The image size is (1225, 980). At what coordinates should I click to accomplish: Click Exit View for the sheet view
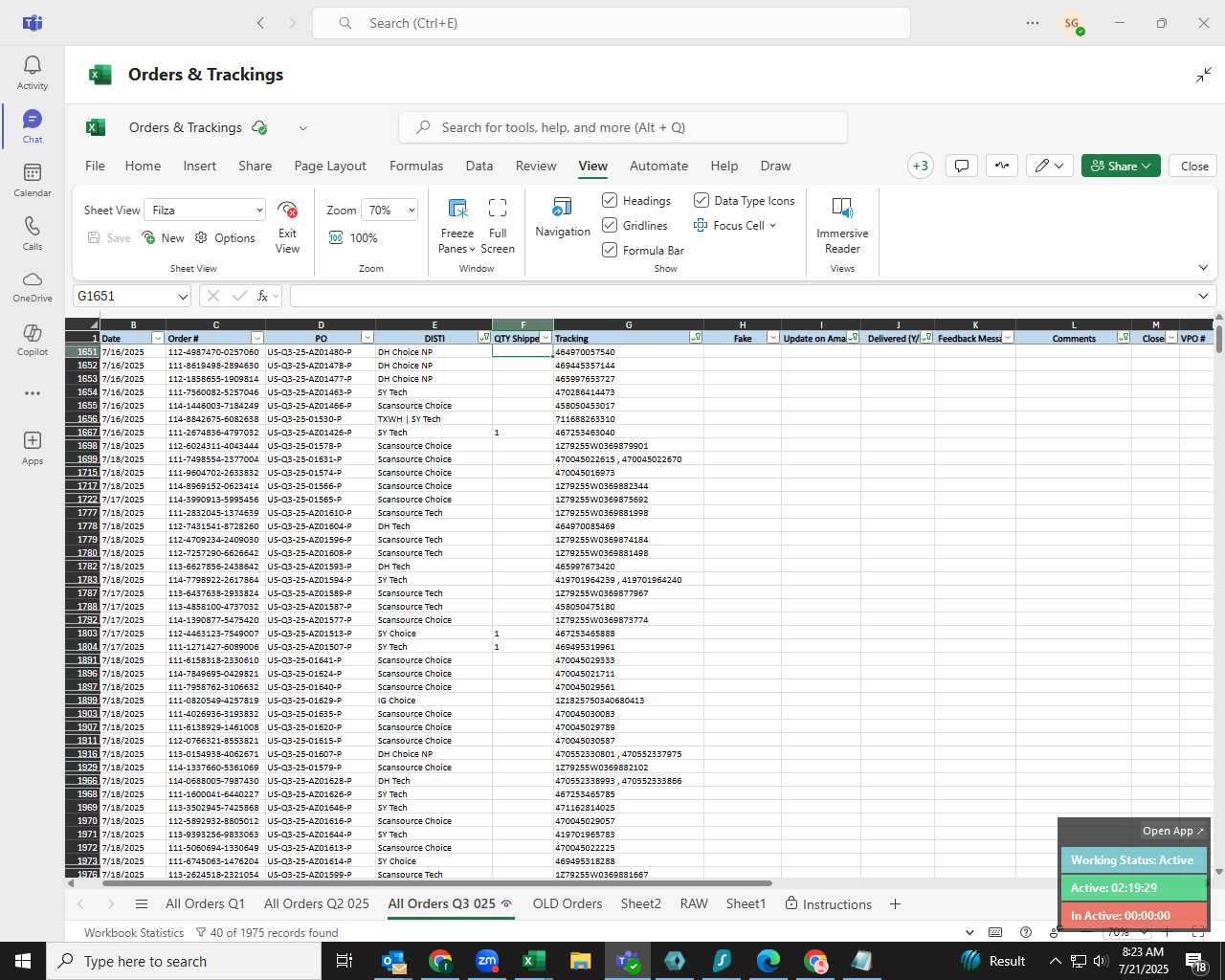click(287, 228)
